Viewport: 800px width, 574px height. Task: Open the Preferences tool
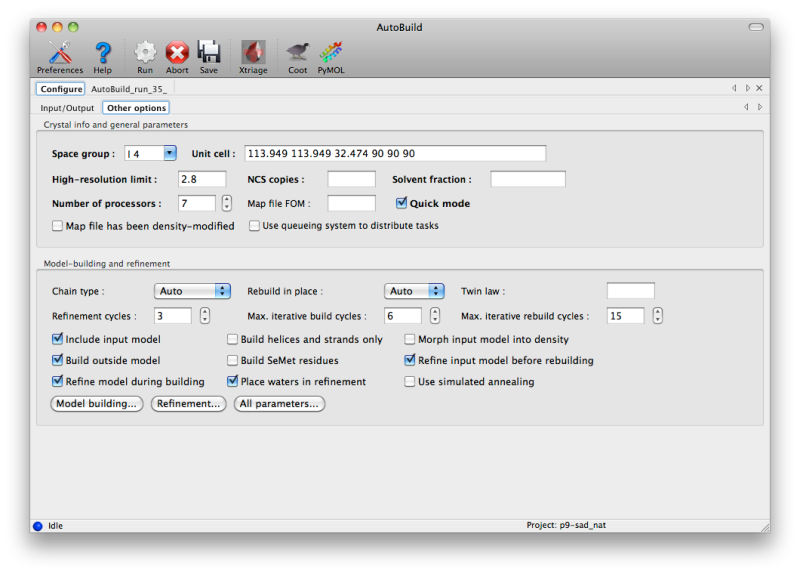(60, 57)
